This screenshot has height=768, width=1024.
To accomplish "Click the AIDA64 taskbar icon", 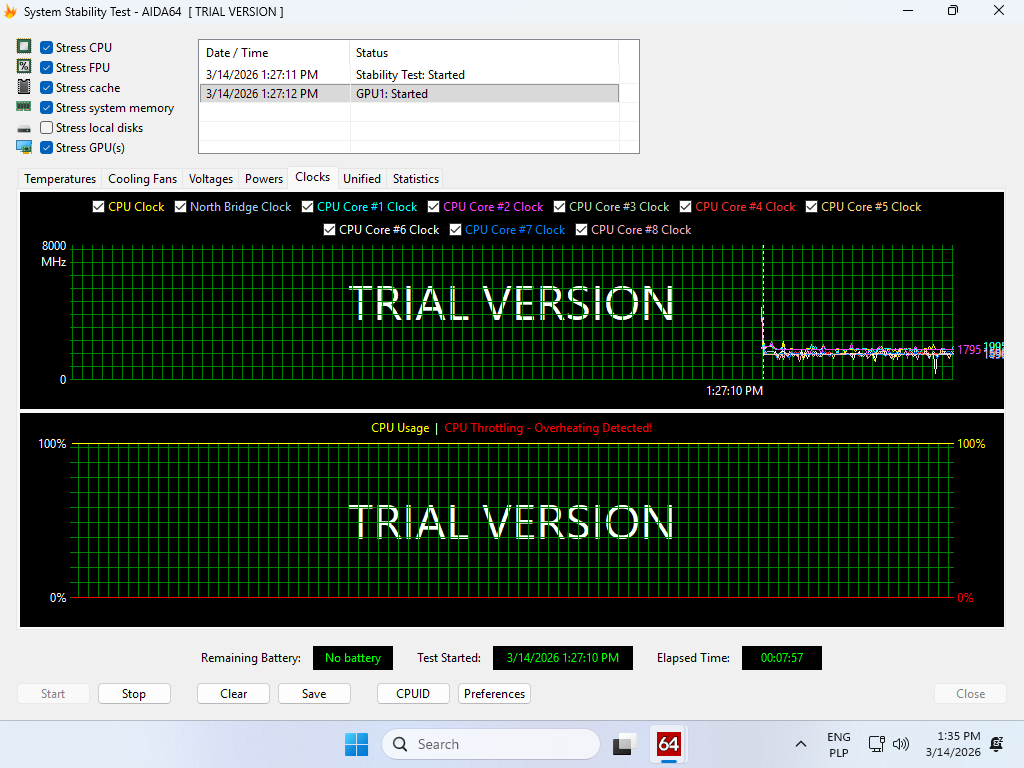I will [669, 744].
